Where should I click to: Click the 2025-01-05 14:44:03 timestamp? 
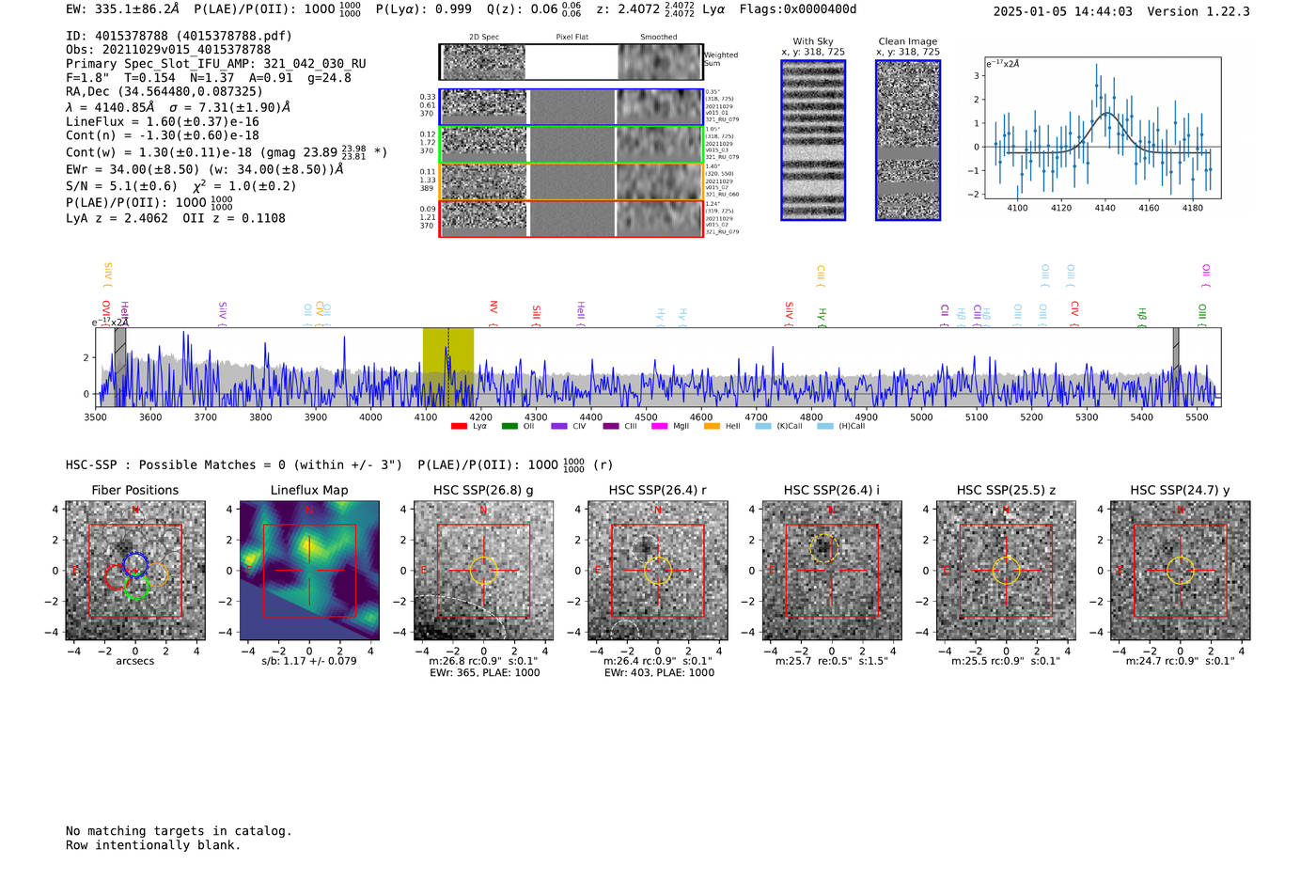[1062, 11]
